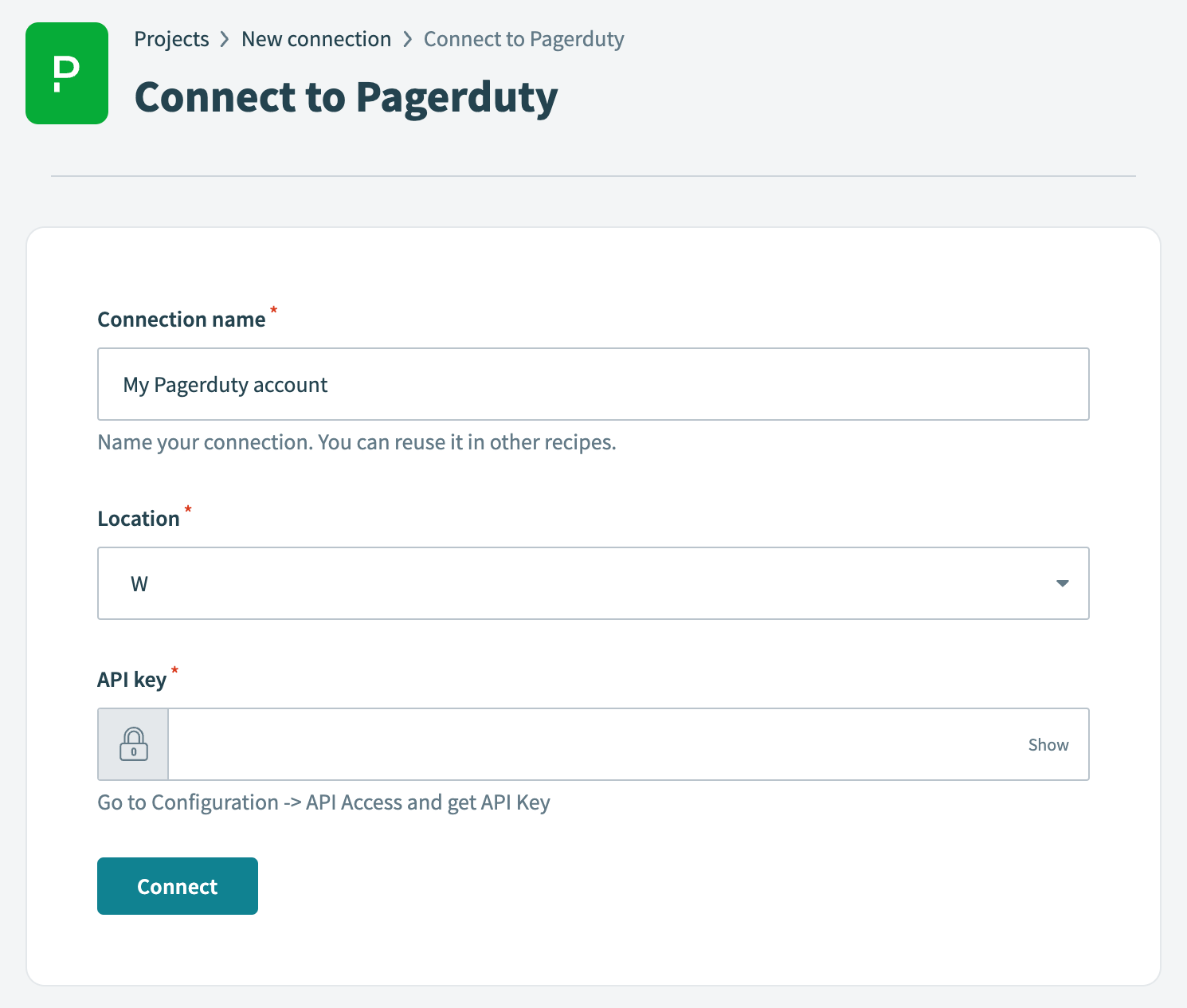Click the My Pagerduty account name field

[x=593, y=384]
